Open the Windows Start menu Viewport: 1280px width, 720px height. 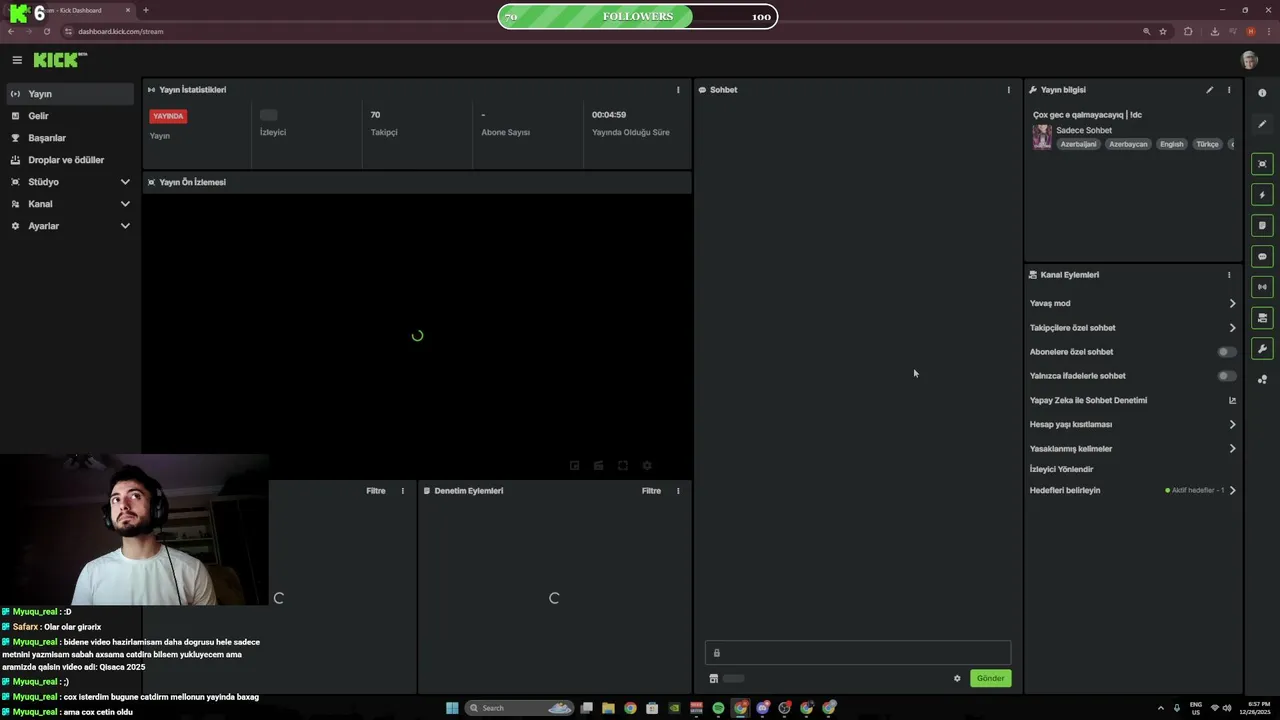[452, 708]
